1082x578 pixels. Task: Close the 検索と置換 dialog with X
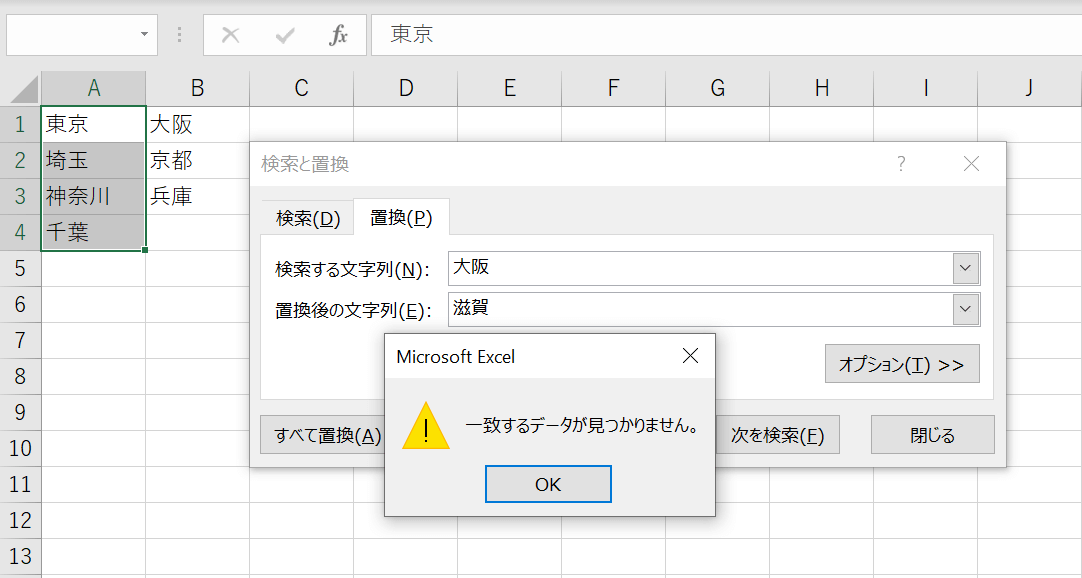point(971,164)
